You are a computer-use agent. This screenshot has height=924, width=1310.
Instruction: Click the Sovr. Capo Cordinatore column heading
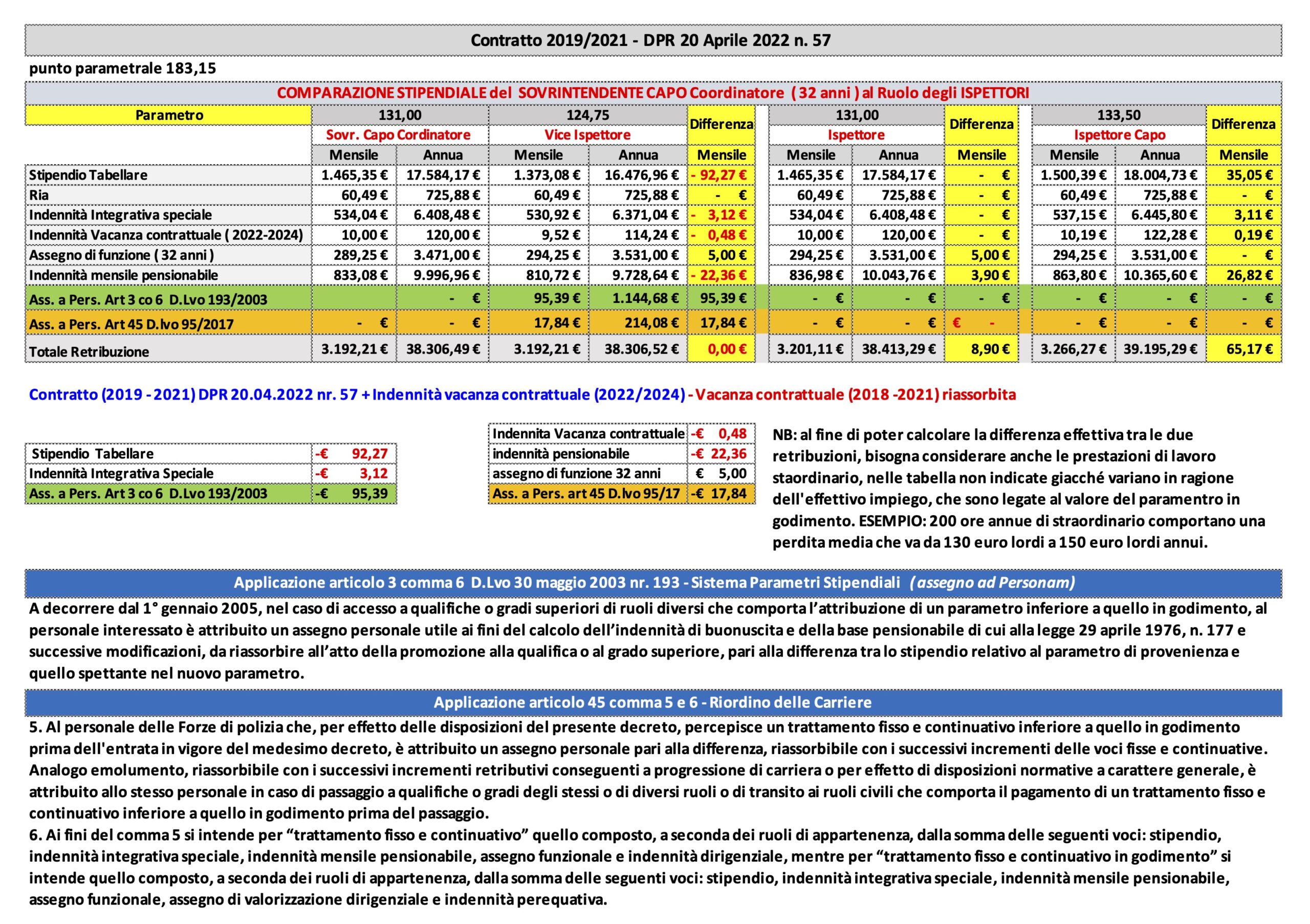[x=398, y=135]
